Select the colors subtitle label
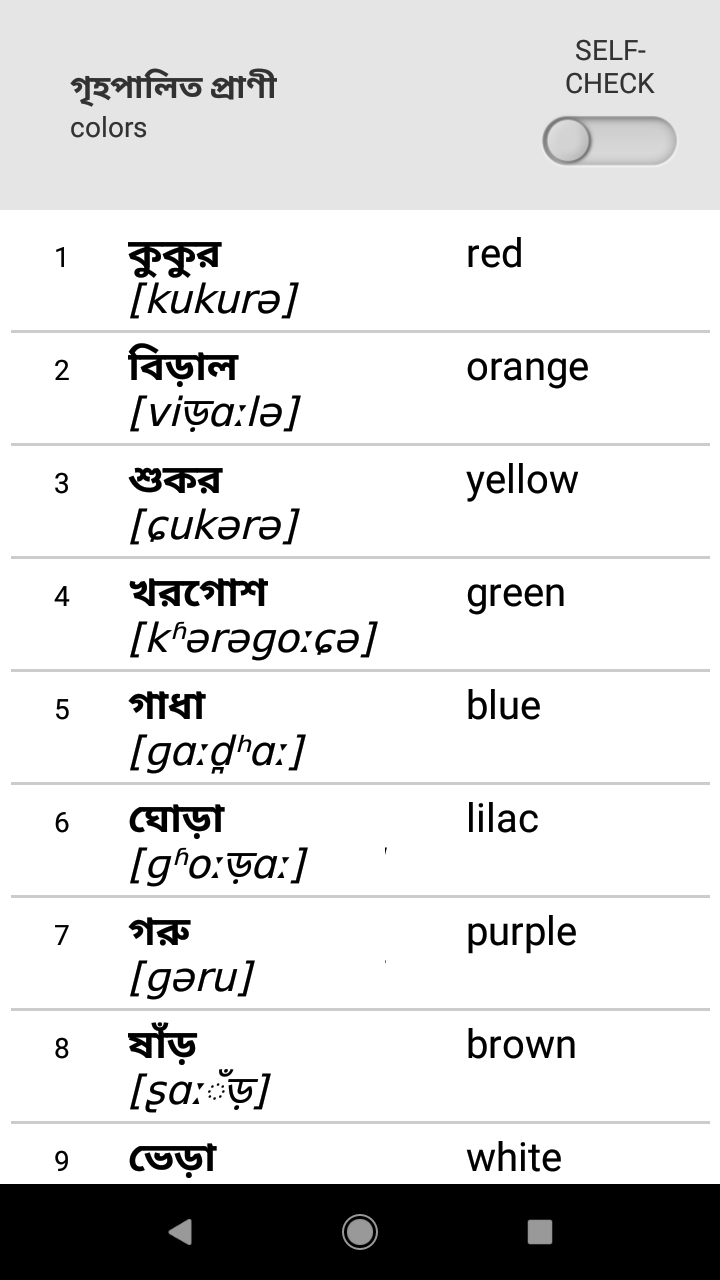The width and height of the screenshot is (720, 1280). (x=108, y=127)
